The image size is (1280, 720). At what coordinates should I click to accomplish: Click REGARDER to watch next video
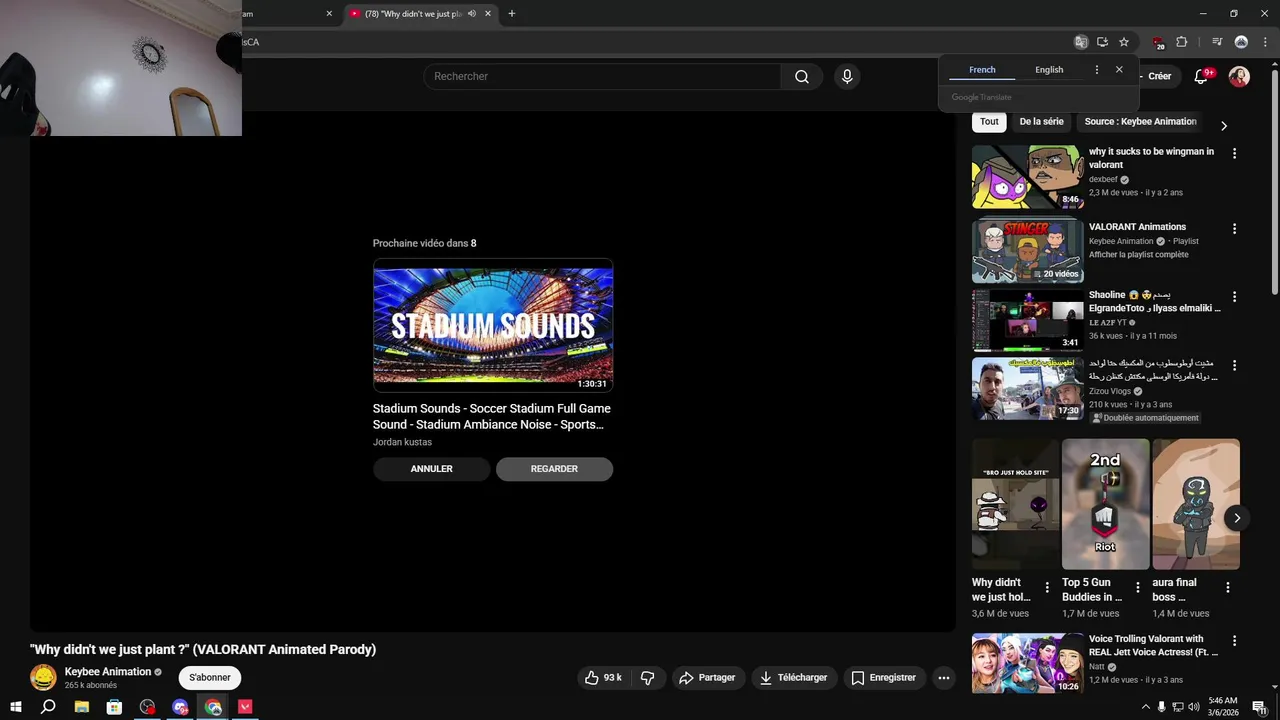[x=554, y=469]
